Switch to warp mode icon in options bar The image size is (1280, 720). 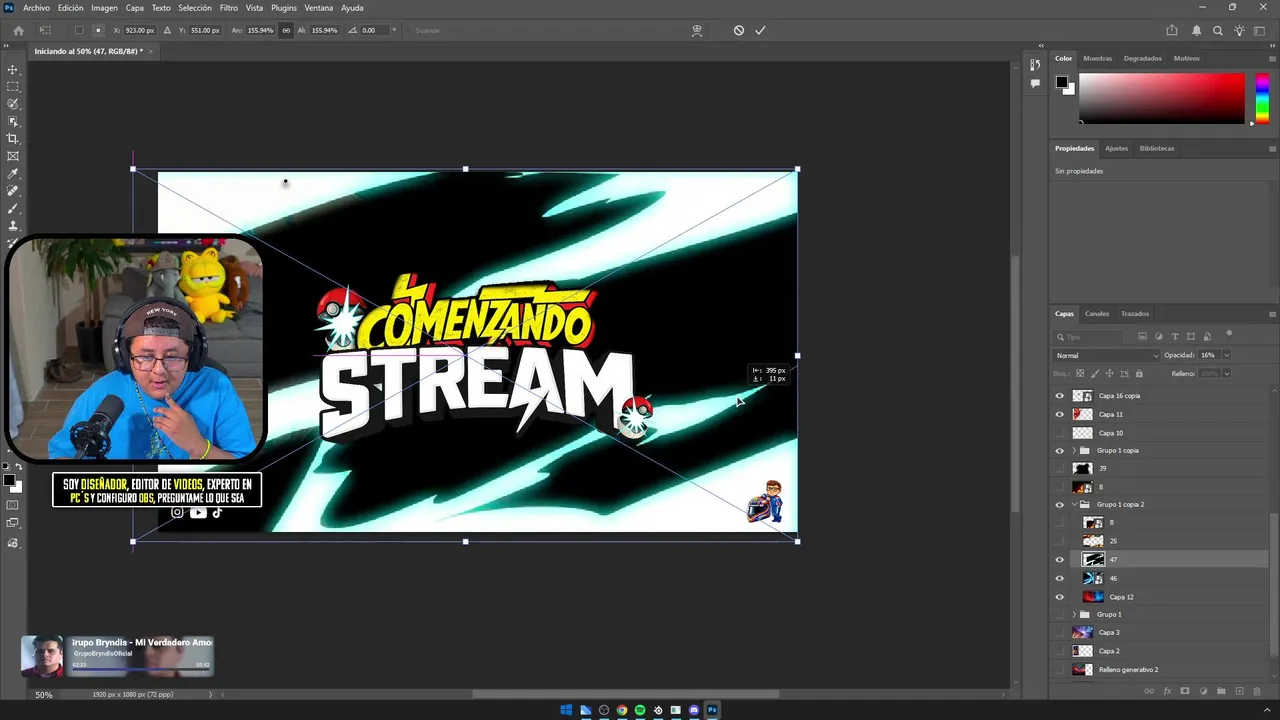click(697, 30)
